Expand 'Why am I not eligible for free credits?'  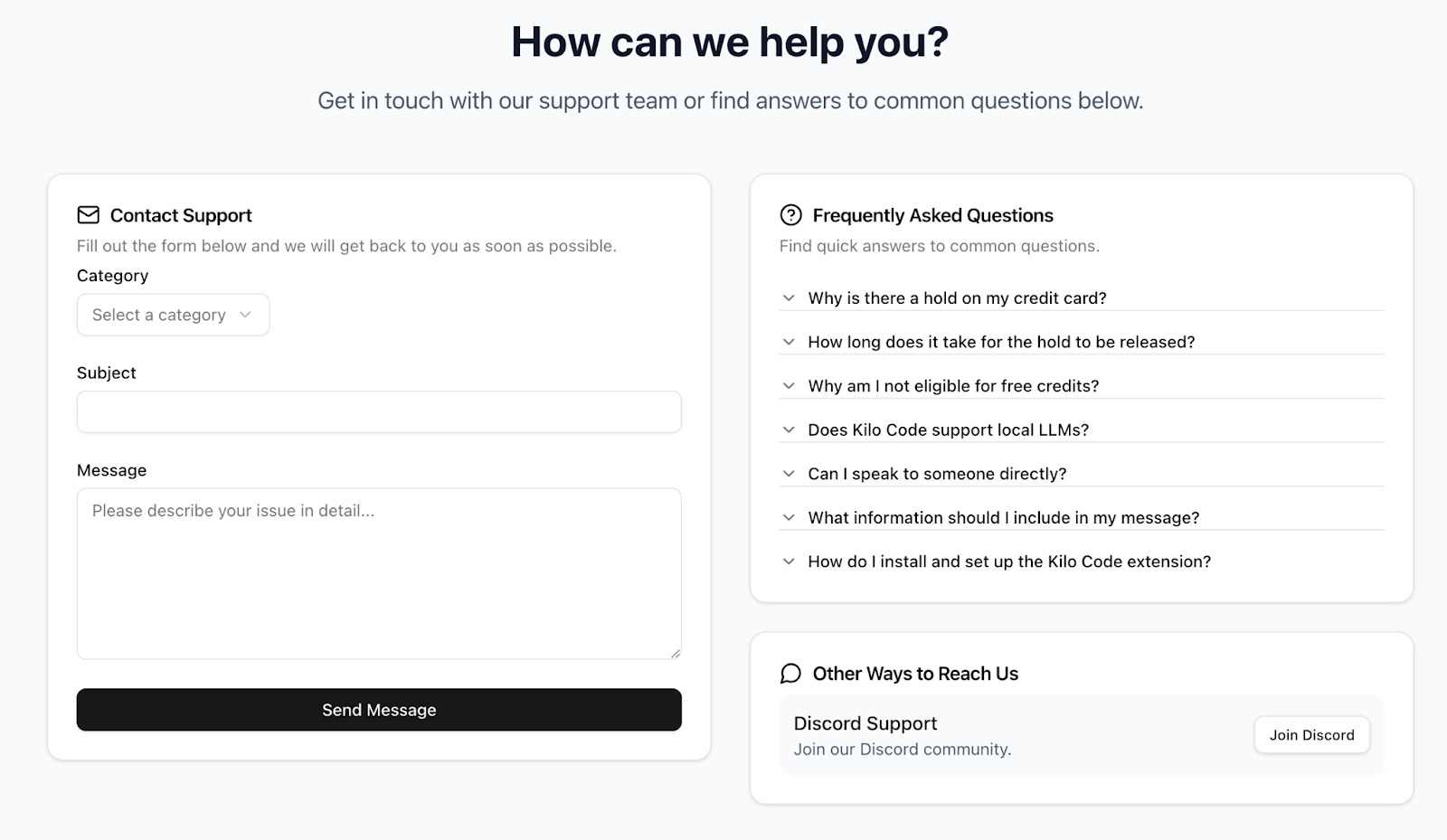point(1082,386)
